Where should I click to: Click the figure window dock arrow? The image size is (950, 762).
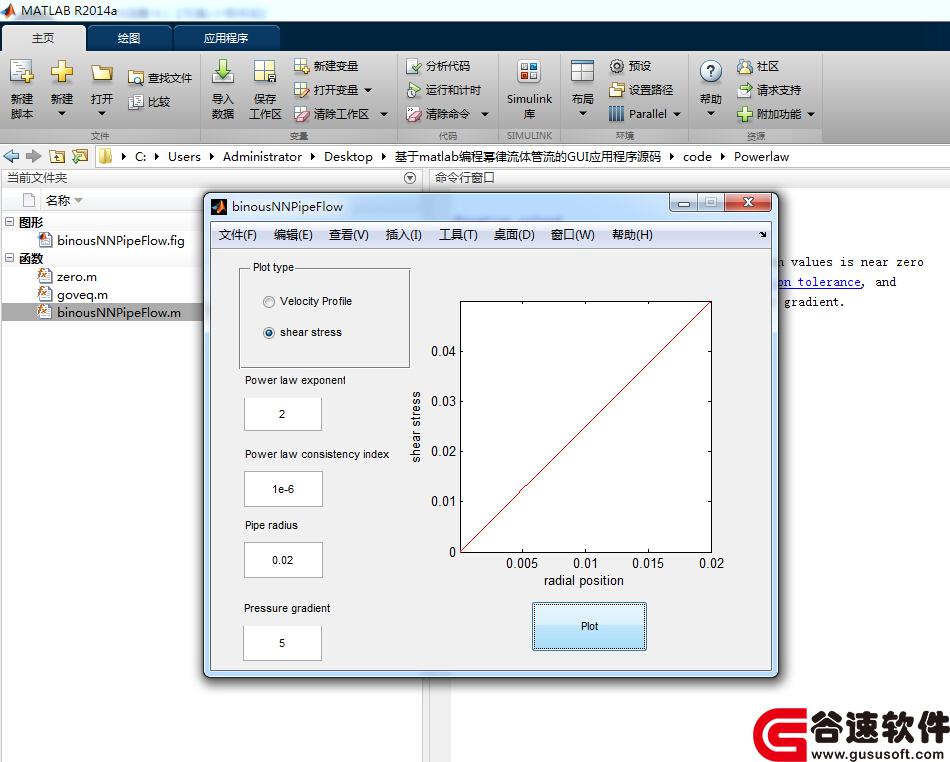(x=762, y=234)
